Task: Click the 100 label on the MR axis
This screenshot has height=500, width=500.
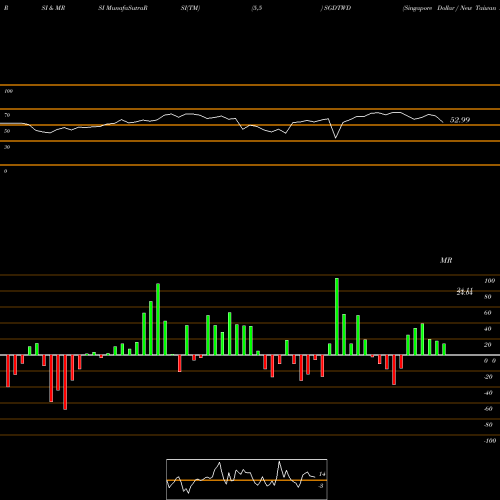Action: tap(490, 281)
